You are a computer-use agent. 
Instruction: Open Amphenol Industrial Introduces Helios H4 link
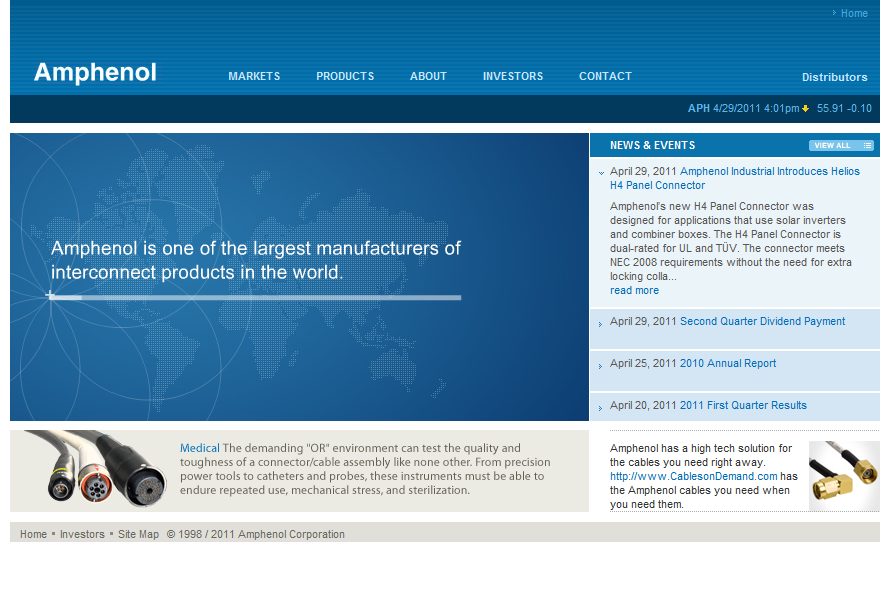(735, 178)
